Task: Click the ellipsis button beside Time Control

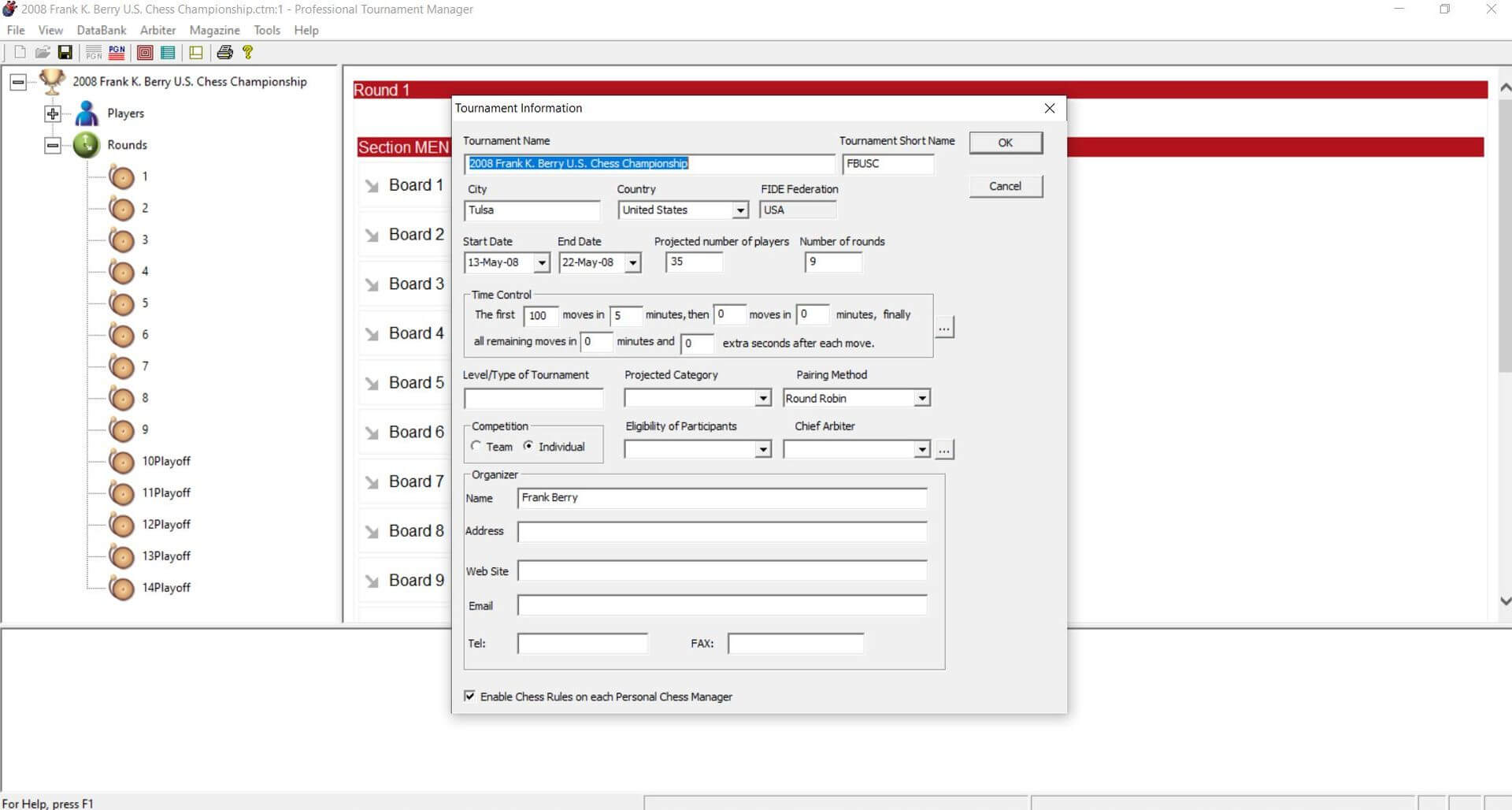Action: click(x=944, y=327)
